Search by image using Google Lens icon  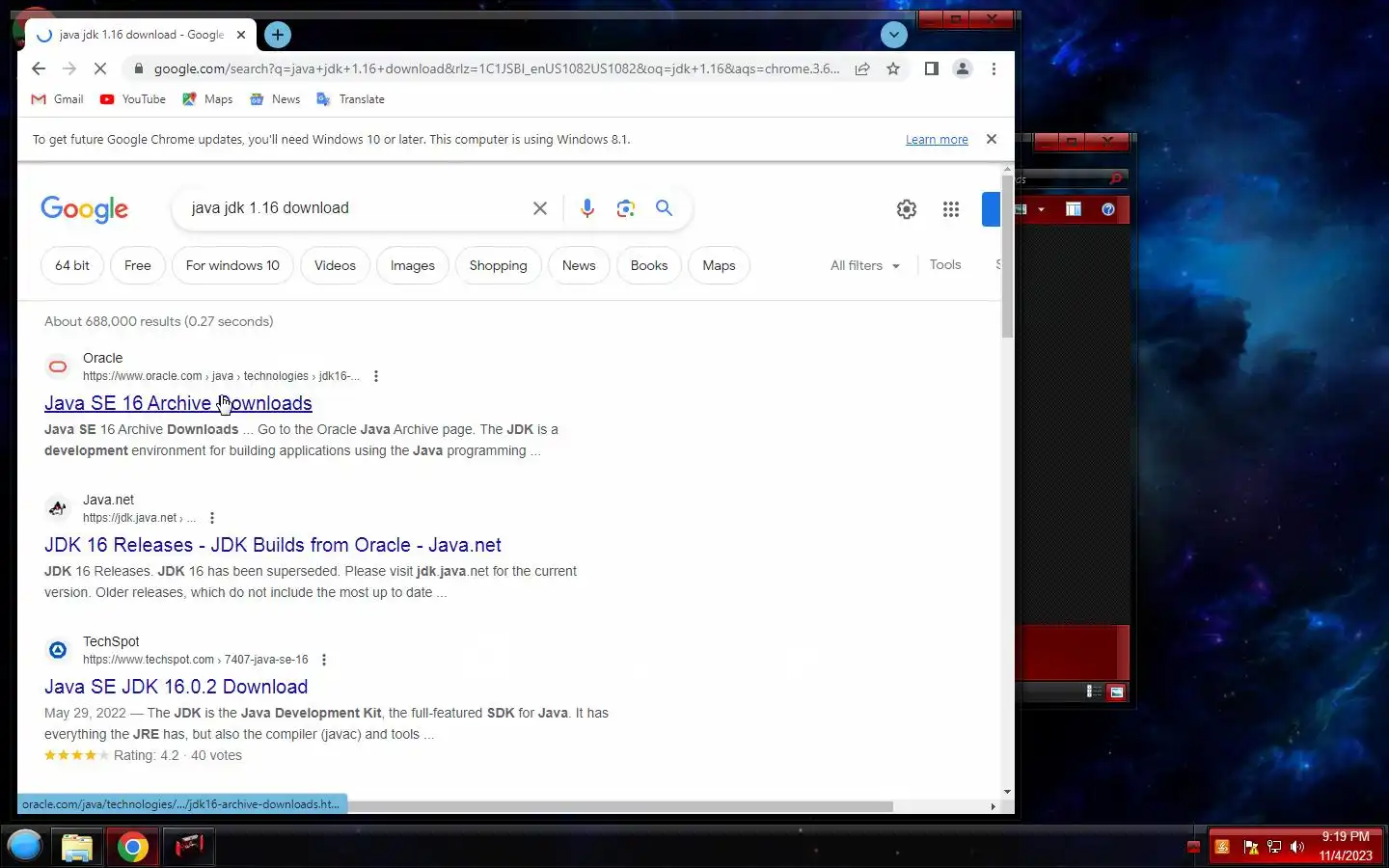tap(626, 208)
